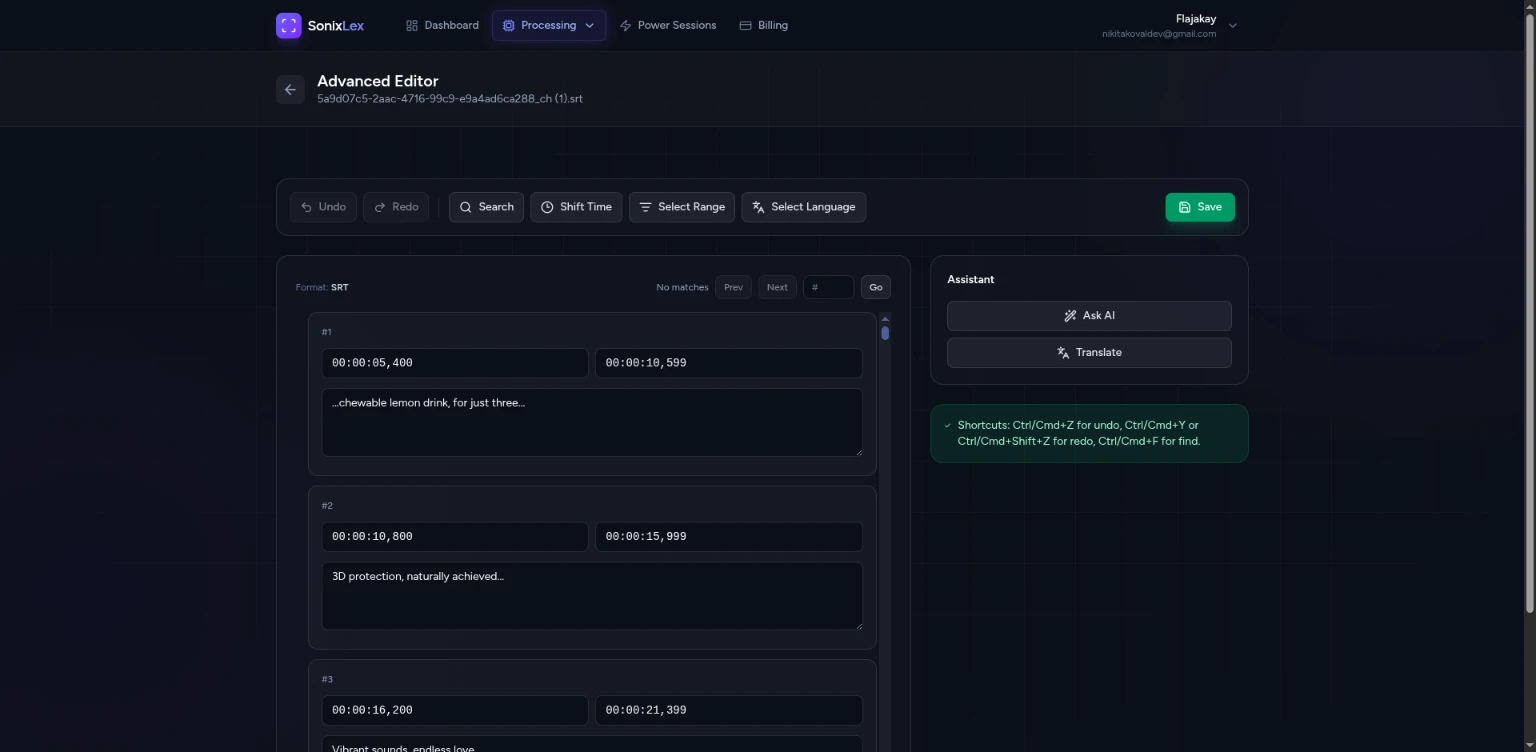Viewport: 1536px width, 752px height.
Task: Jump to the next match with Next
Action: [x=777, y=288]
